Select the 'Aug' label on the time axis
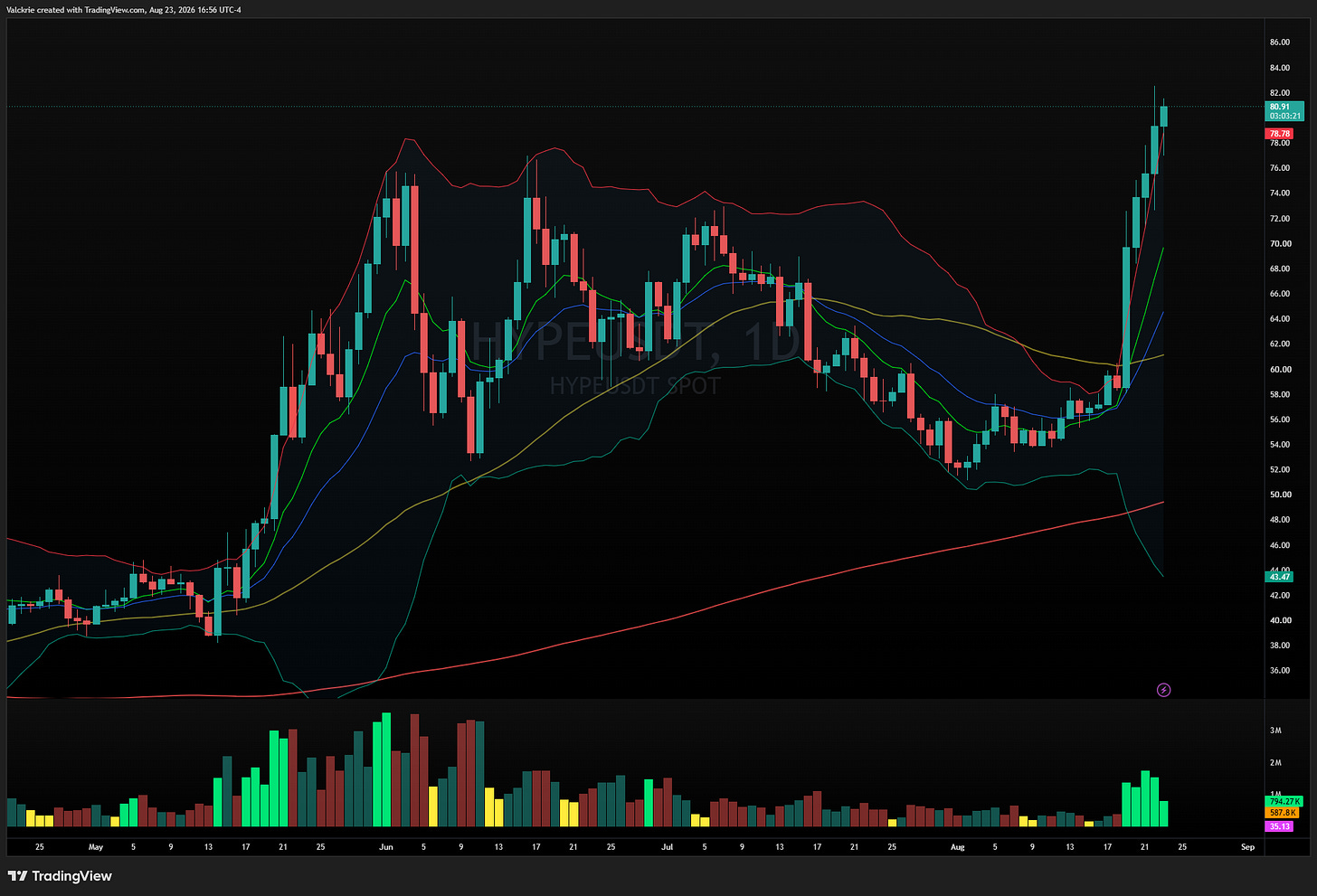Viewport: 1317px width, 896px height. point(958,847)
